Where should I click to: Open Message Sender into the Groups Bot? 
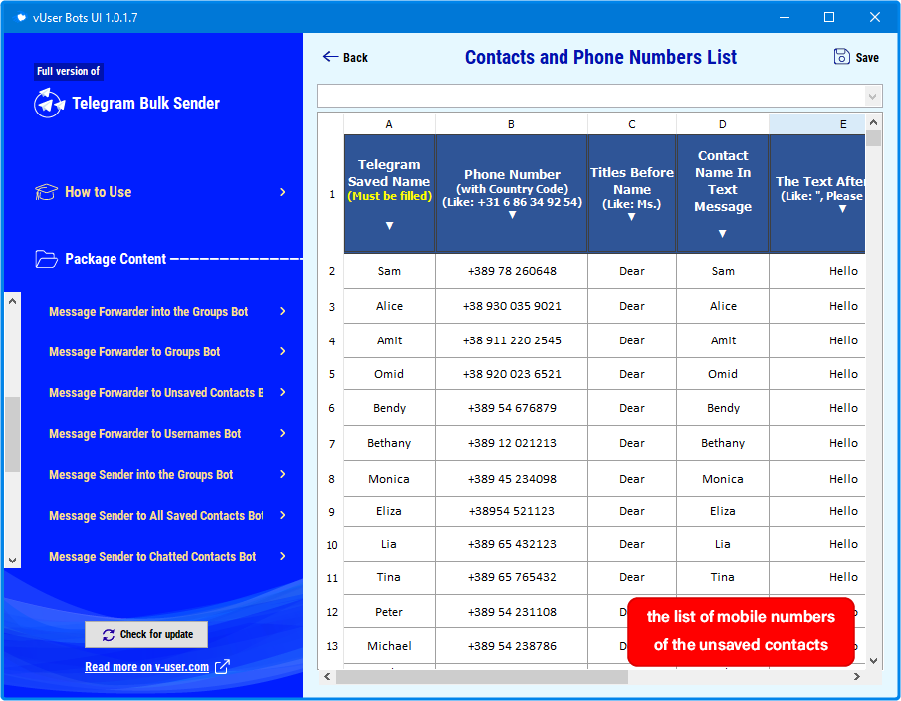point(141,475)
